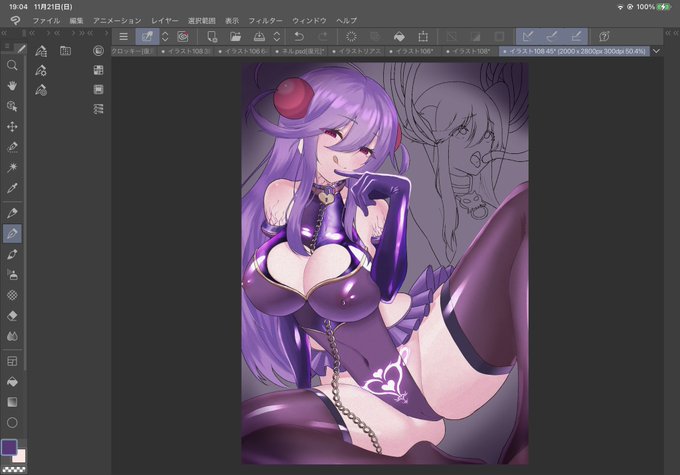680x475 pixels.
Task: Select the Auto select magic wand
Action: (x=12, y=167)
